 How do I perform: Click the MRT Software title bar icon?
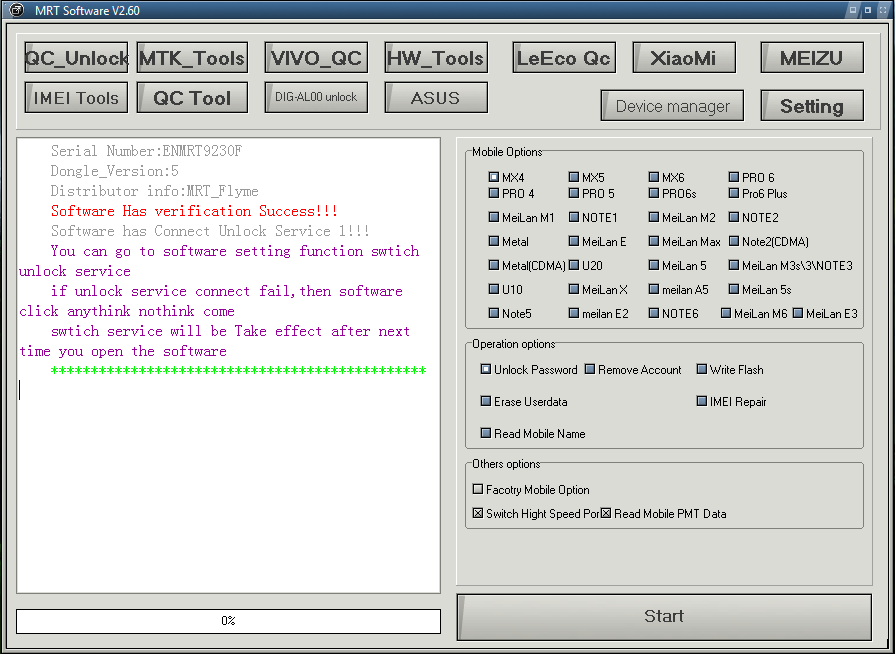17,10
